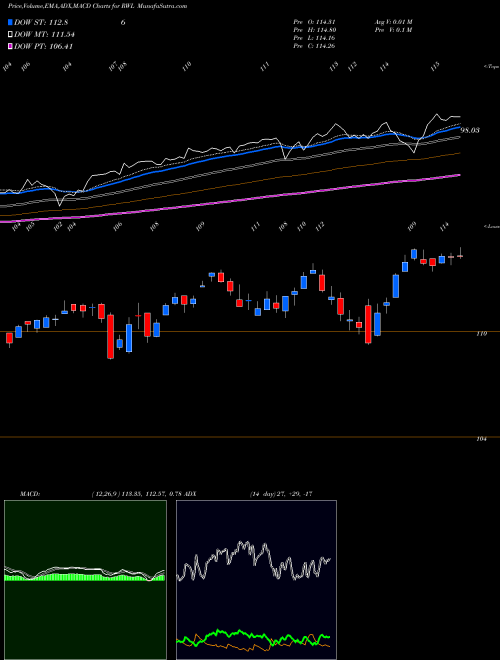Open the green MACD histogram panel
500x660 pixels.
85,580
